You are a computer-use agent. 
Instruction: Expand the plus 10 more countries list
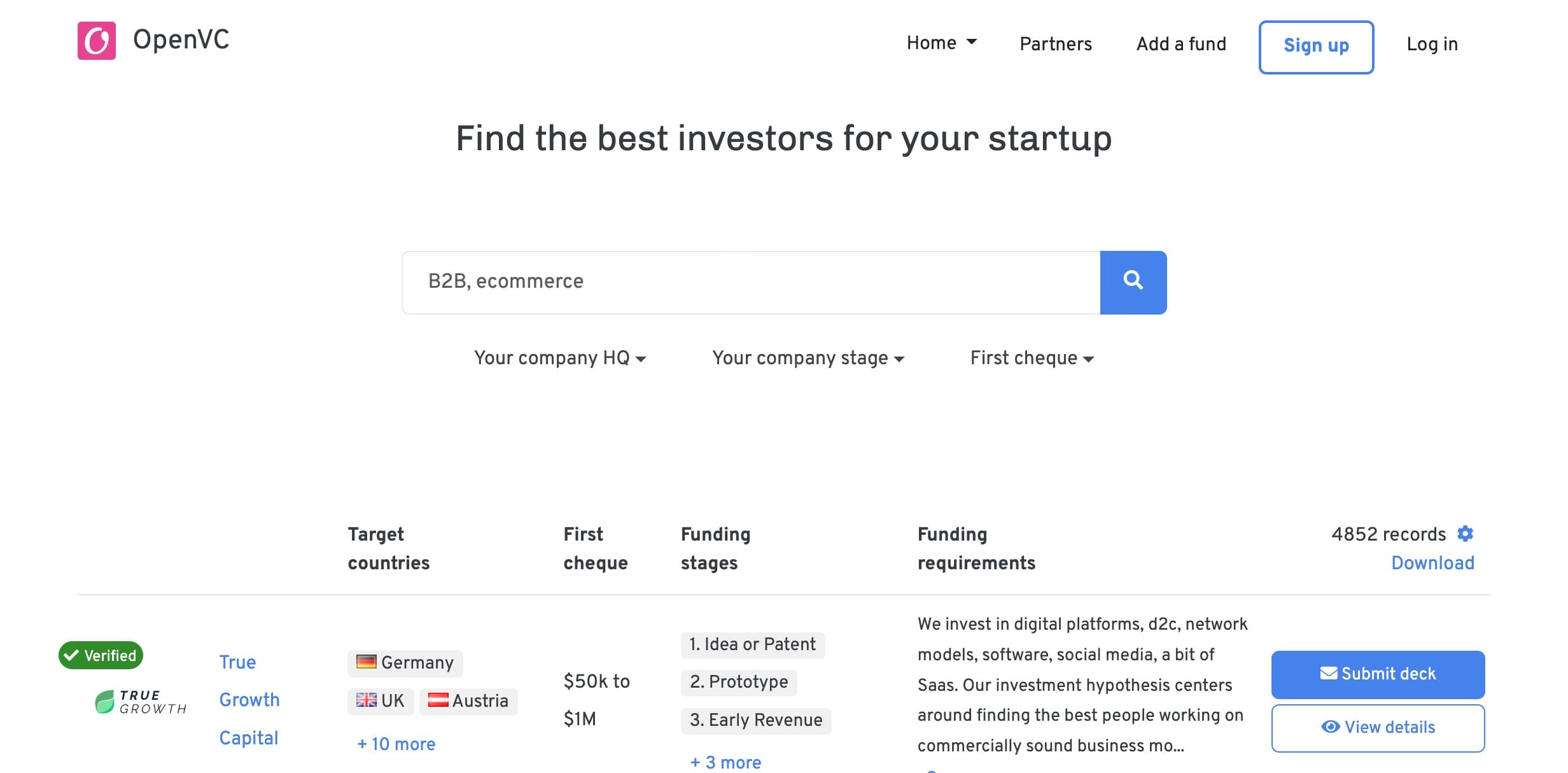pos(396,744)
